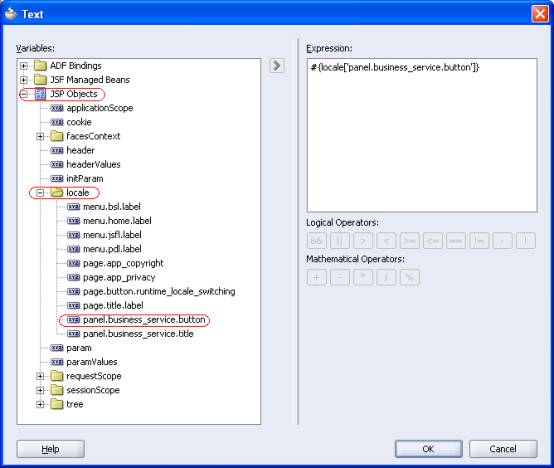Select the menu.bsl.label variable icon
The image size is (554, 468).
pos(73,207)
